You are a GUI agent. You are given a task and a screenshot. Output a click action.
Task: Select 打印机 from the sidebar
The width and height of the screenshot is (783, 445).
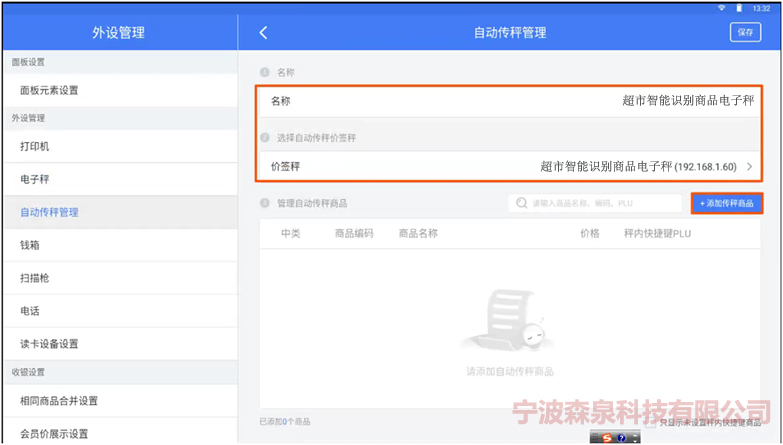[x=35, y=147]
